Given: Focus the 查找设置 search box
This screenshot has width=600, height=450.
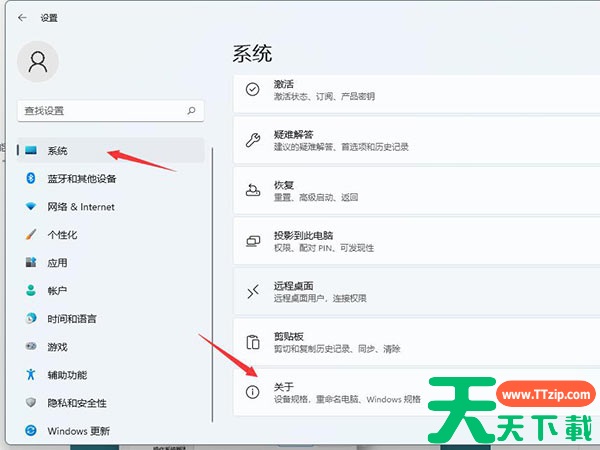Looking at the screenshot, I should [111, 111].
